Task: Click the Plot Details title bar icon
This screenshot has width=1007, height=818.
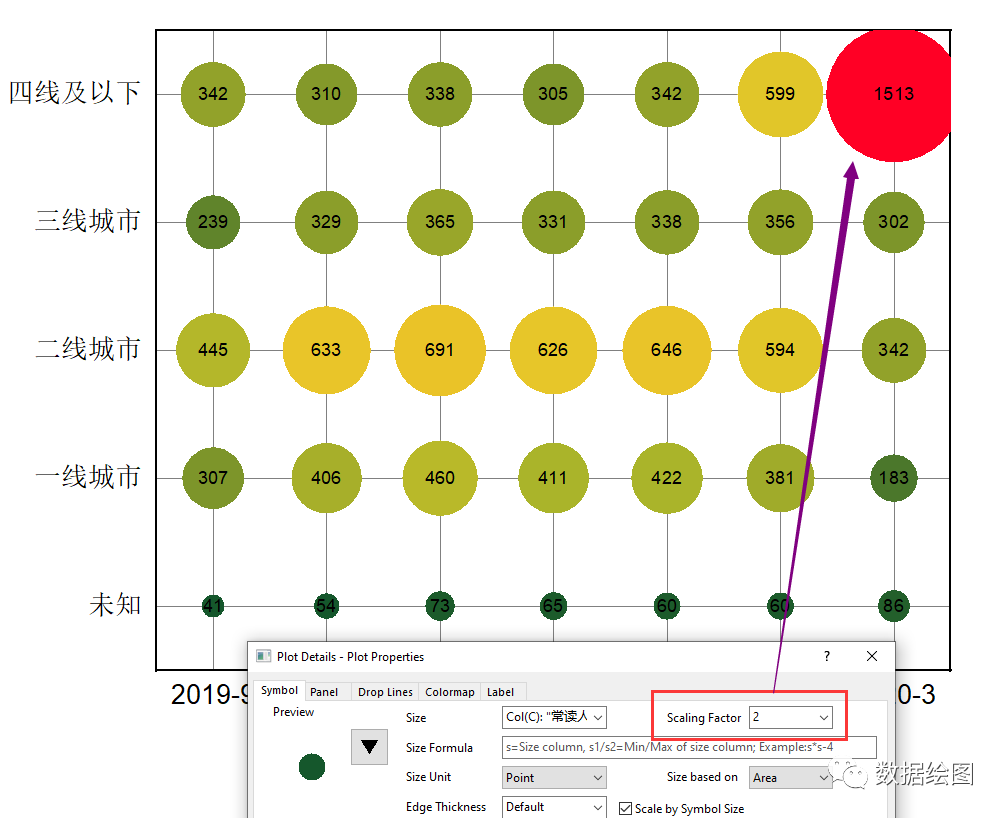Action: click(x=263, y=657)
